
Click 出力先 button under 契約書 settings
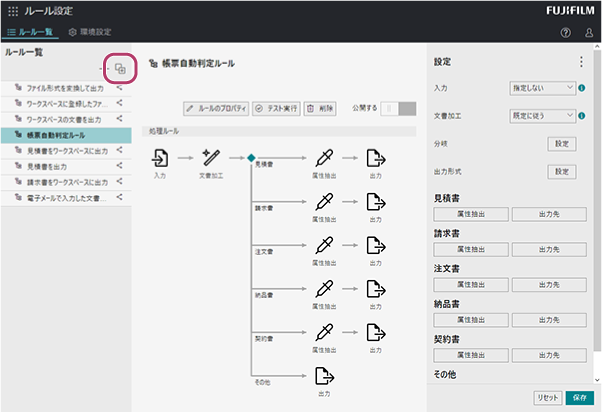click(x=549, y=355)
